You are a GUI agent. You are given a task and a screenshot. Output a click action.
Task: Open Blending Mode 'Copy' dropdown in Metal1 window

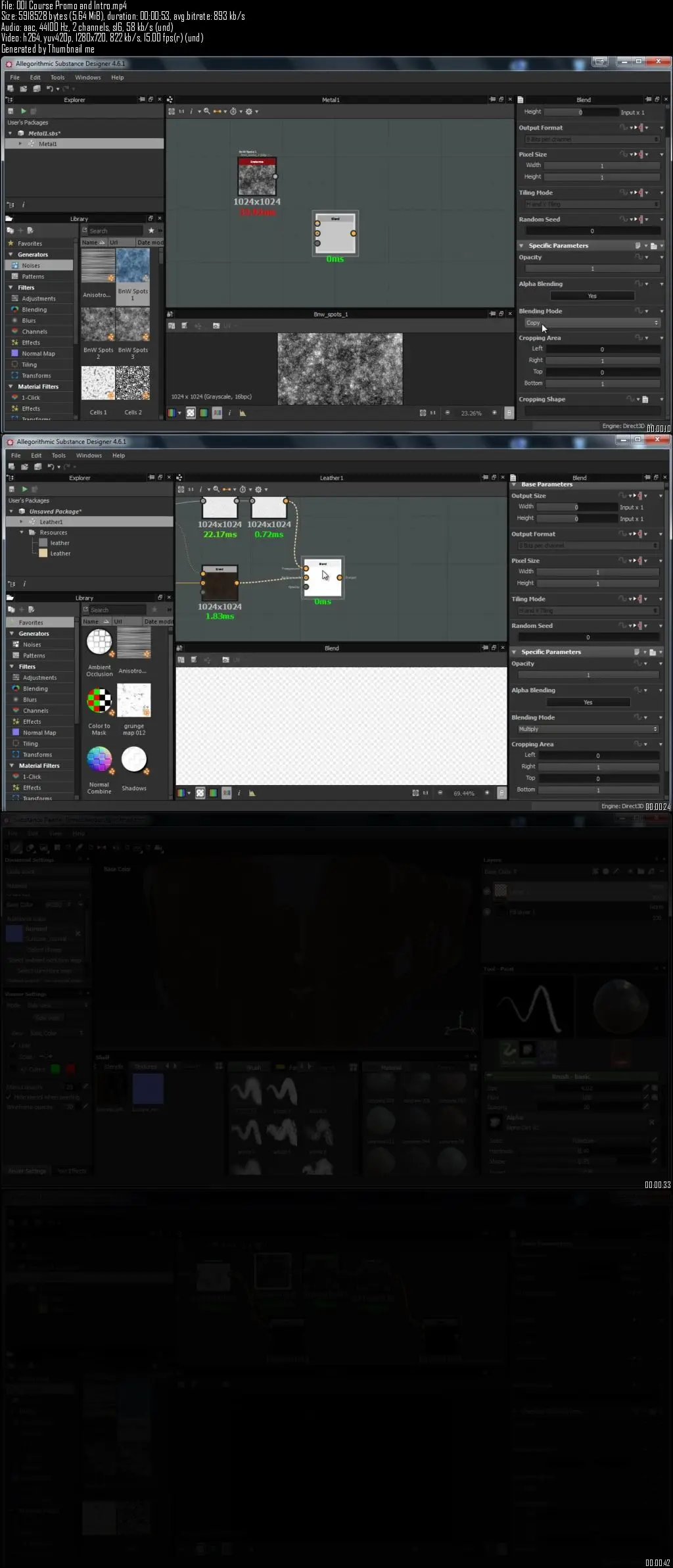592,323
